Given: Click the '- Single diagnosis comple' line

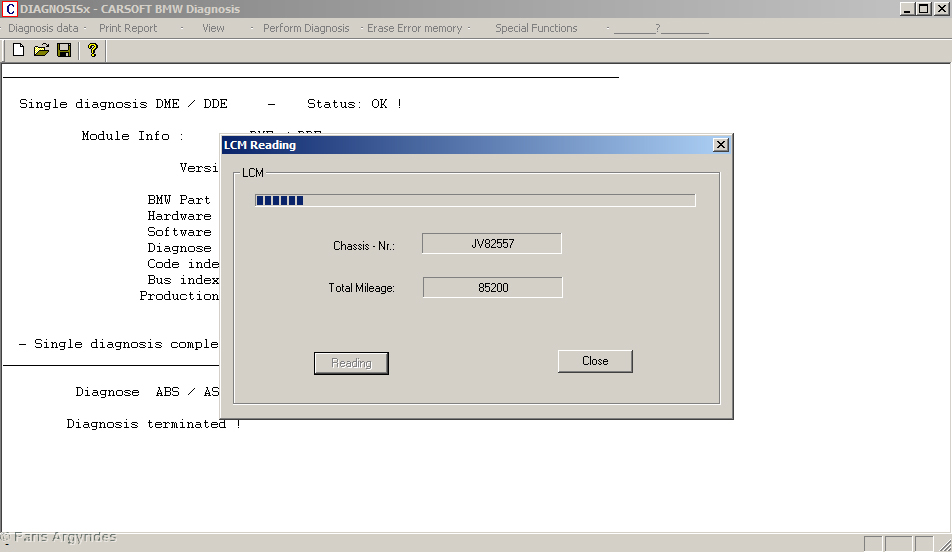Looking at the screenshot, I should coord(118,344).
